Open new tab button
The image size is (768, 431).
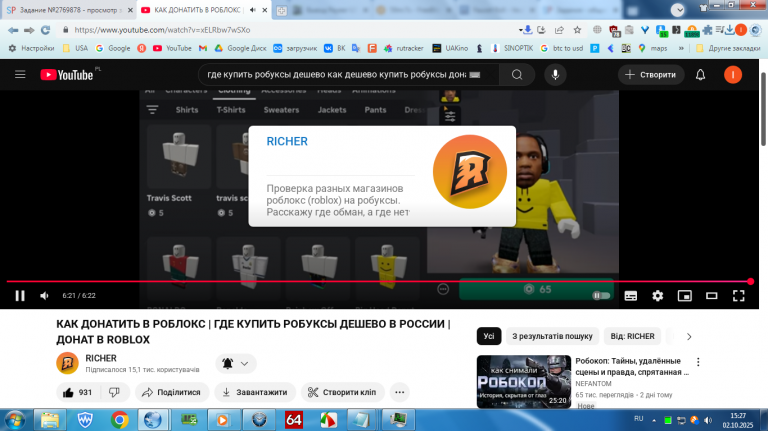[x=282, y=10]
